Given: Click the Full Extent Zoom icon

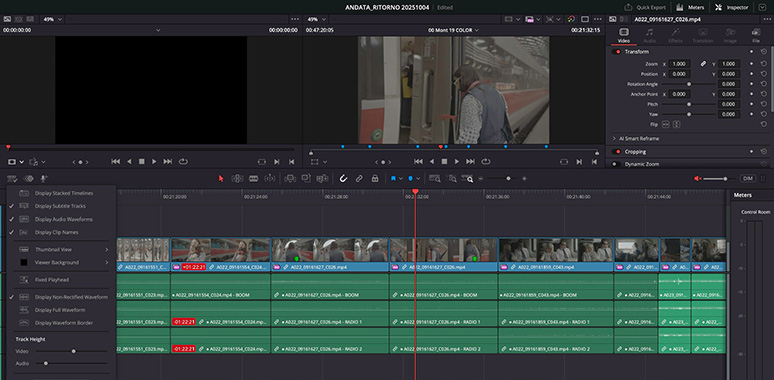Looking at the screenshot, I should pos(435,178).
